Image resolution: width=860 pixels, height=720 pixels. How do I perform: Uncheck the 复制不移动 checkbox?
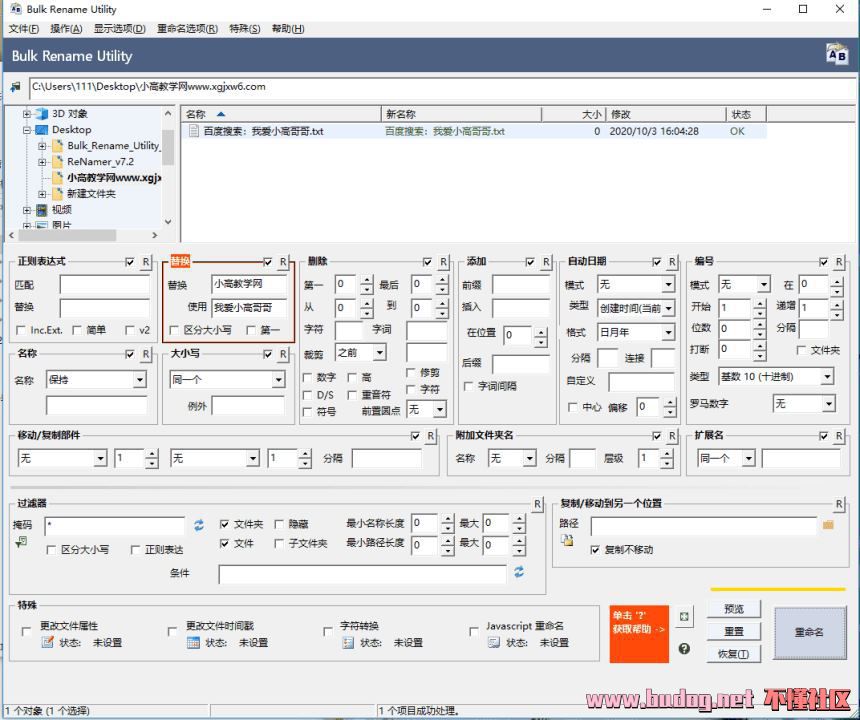pyautogui.click(x=595, y=549)
